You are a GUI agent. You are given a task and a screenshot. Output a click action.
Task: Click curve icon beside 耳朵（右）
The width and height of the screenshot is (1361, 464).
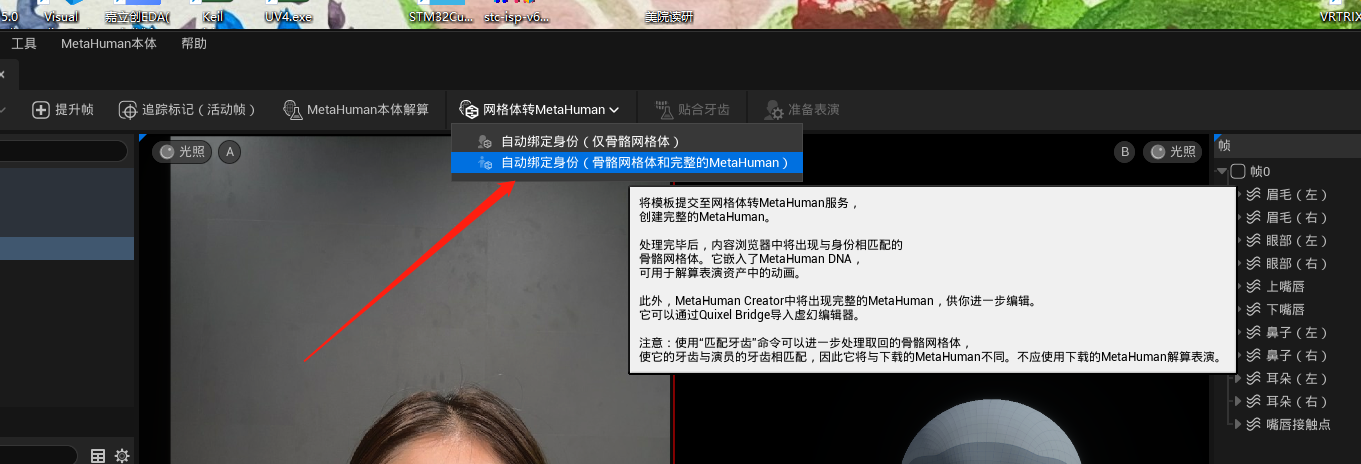click(x=1254, y=401)
